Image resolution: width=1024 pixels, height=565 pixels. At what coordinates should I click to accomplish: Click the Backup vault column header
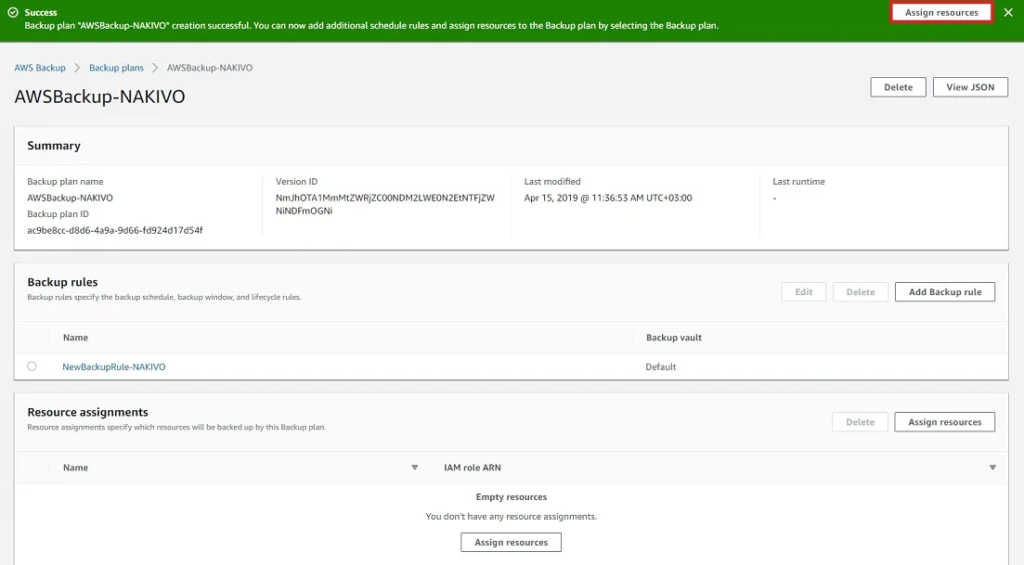click(x=674, y=338)
